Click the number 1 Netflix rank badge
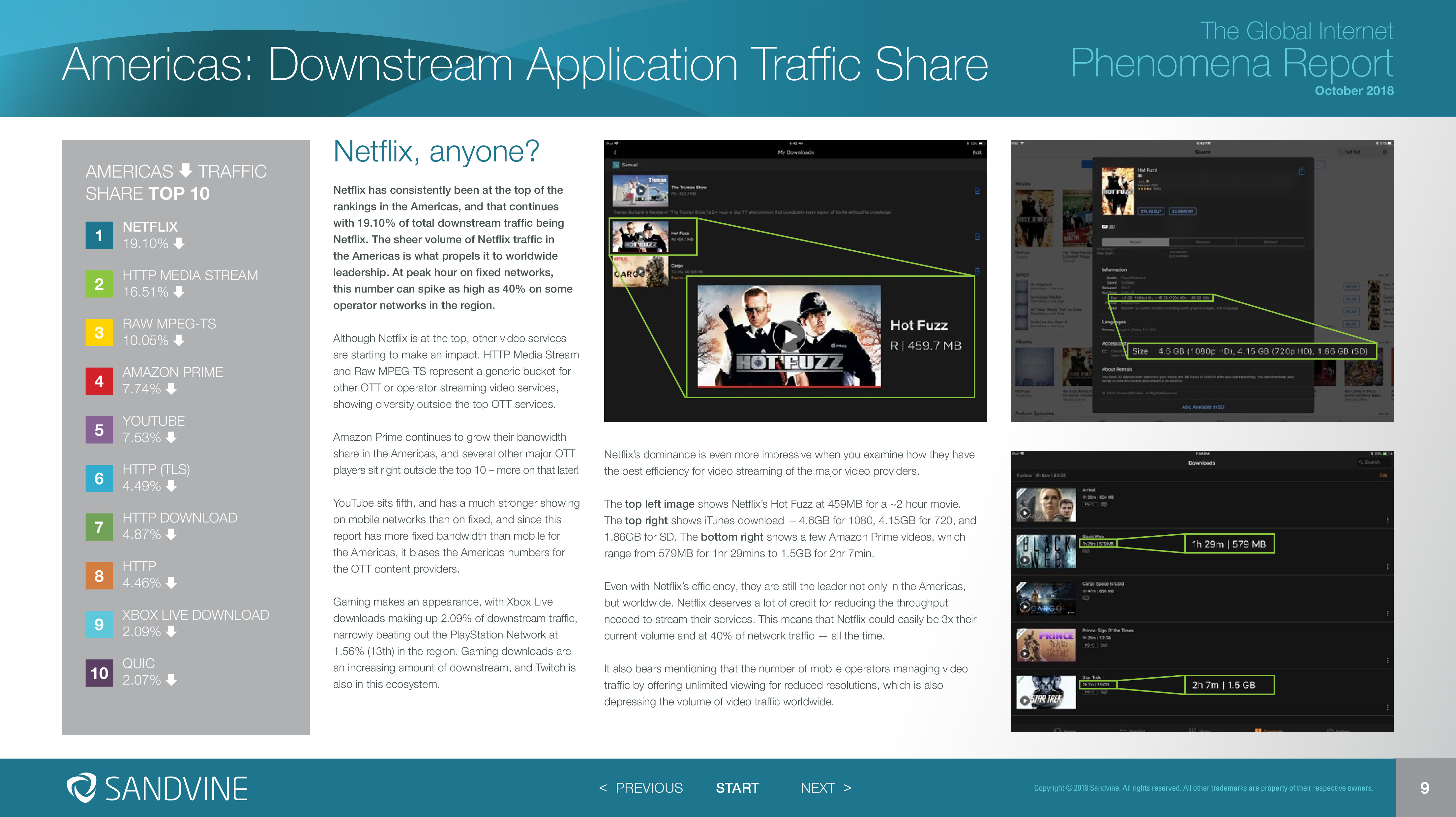The image size is (1456, 817). pos(99,235)
